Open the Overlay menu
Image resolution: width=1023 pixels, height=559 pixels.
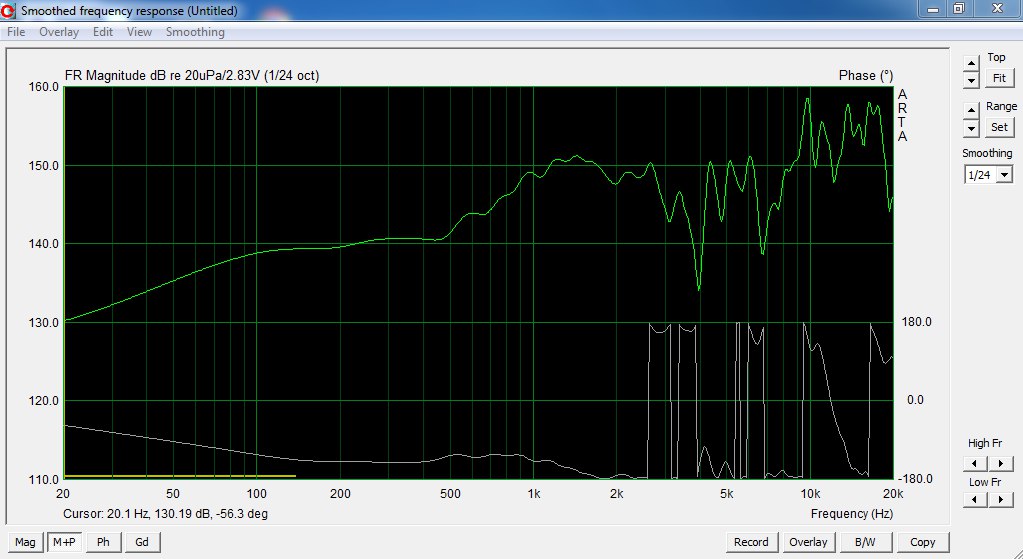[59, 32]
